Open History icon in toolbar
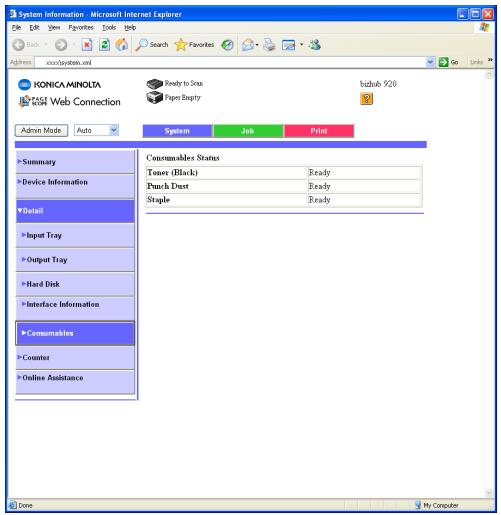 (227, 45)
